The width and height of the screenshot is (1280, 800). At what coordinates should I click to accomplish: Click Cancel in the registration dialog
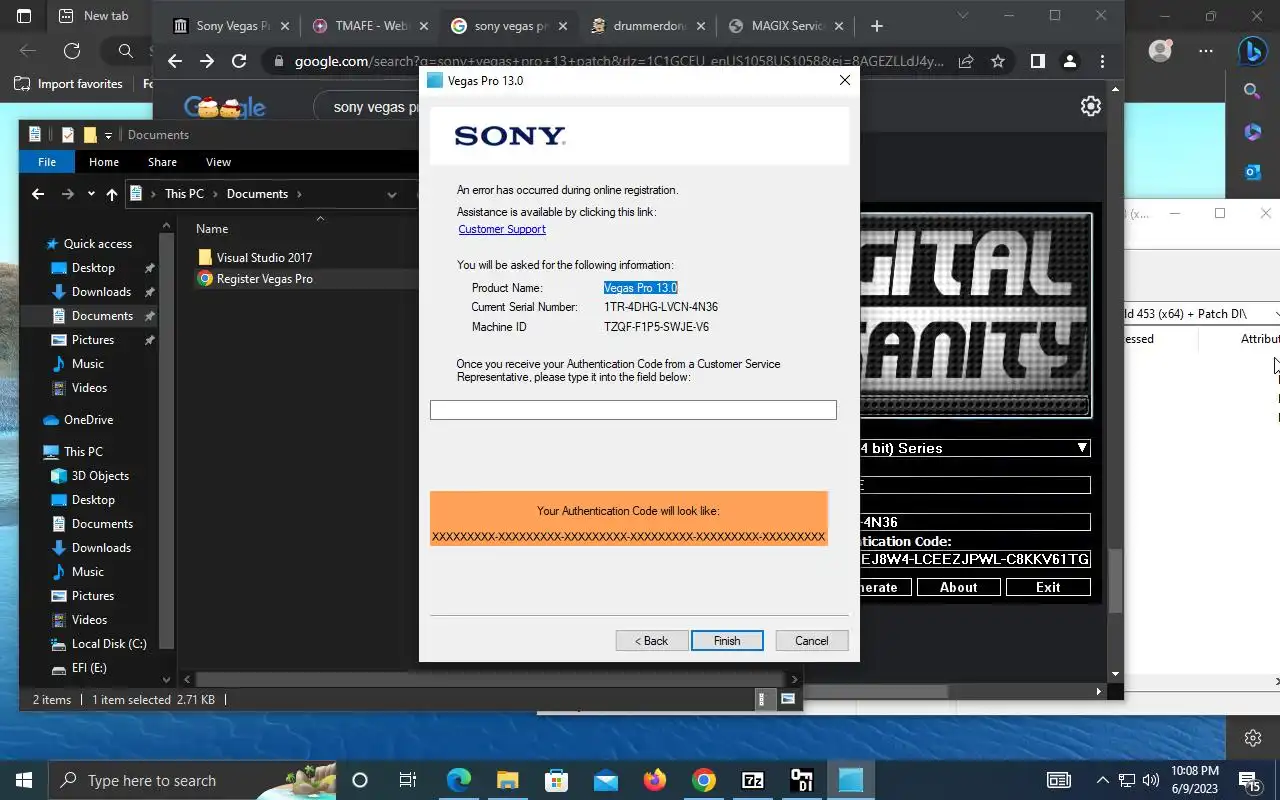[x=812, y=641]
